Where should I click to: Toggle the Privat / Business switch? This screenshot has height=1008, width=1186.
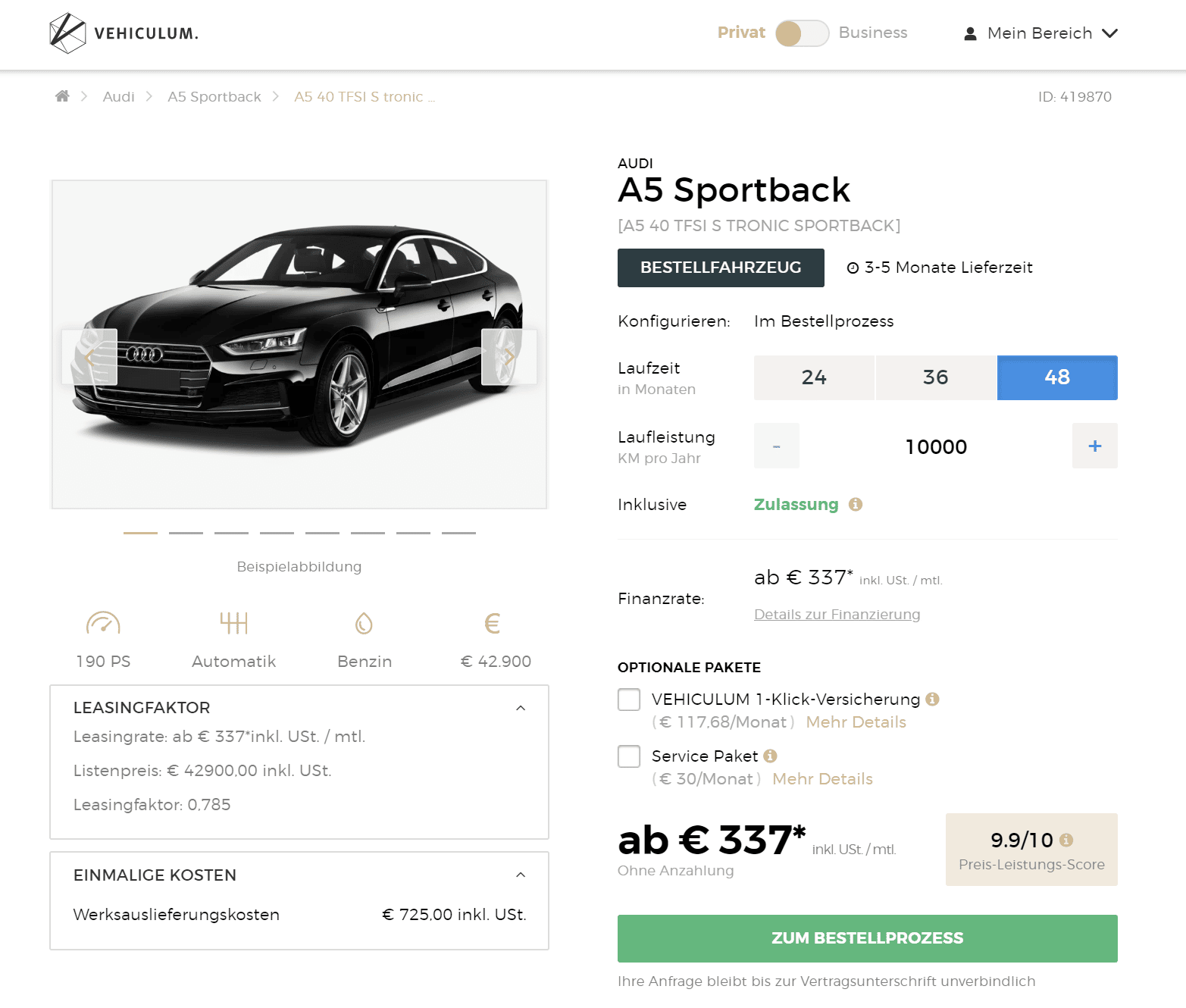[x=803, y=33]
